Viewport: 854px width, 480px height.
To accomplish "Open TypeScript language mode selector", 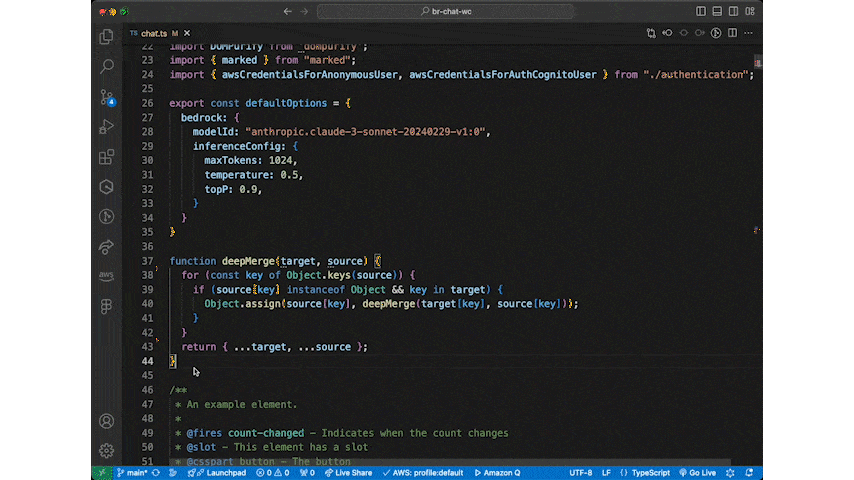I will coord(650,473).
